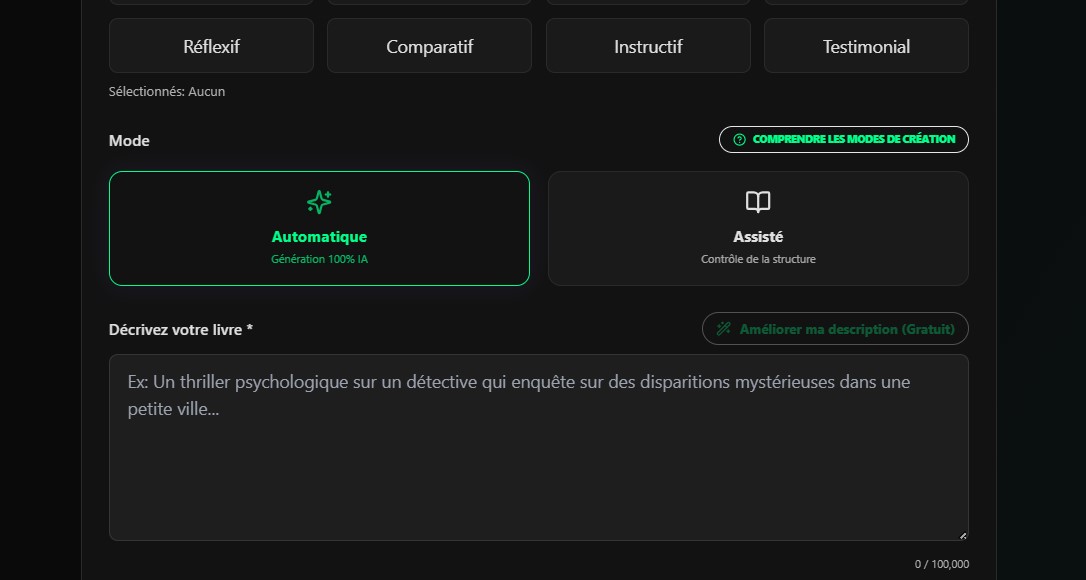Screen dimensions: 1086x580
Task: Click the 'Mode' section heading
Action: click(129, 140)
